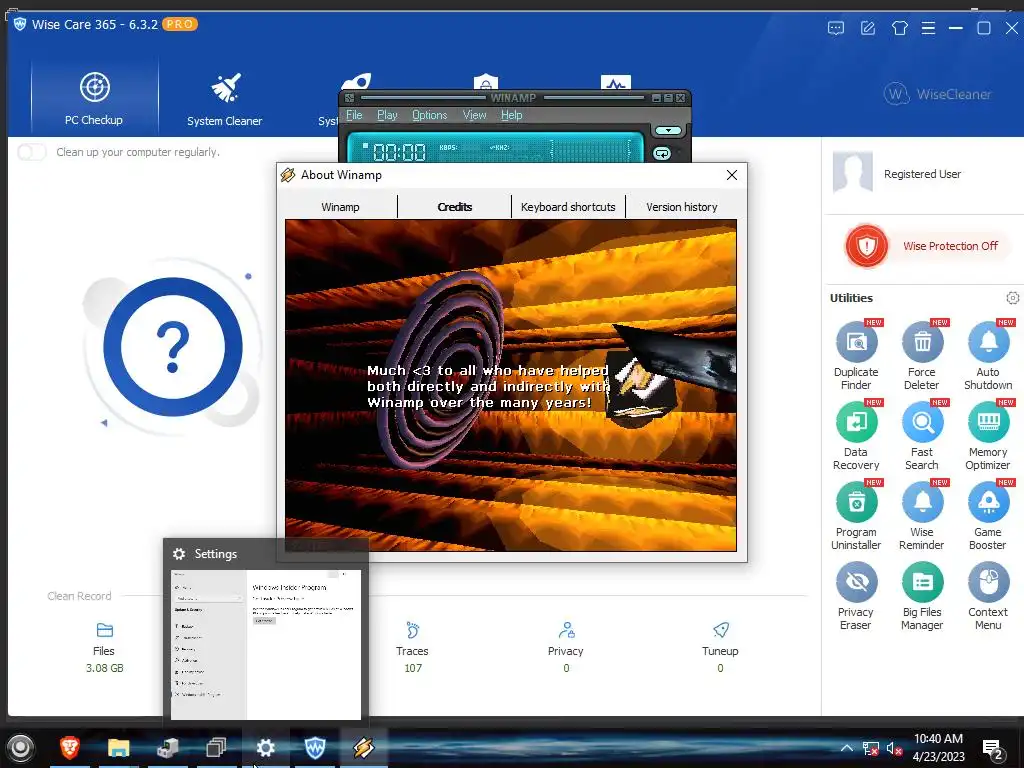Open notification center icon
This screenshot has width=1024, height=768.
993,750
